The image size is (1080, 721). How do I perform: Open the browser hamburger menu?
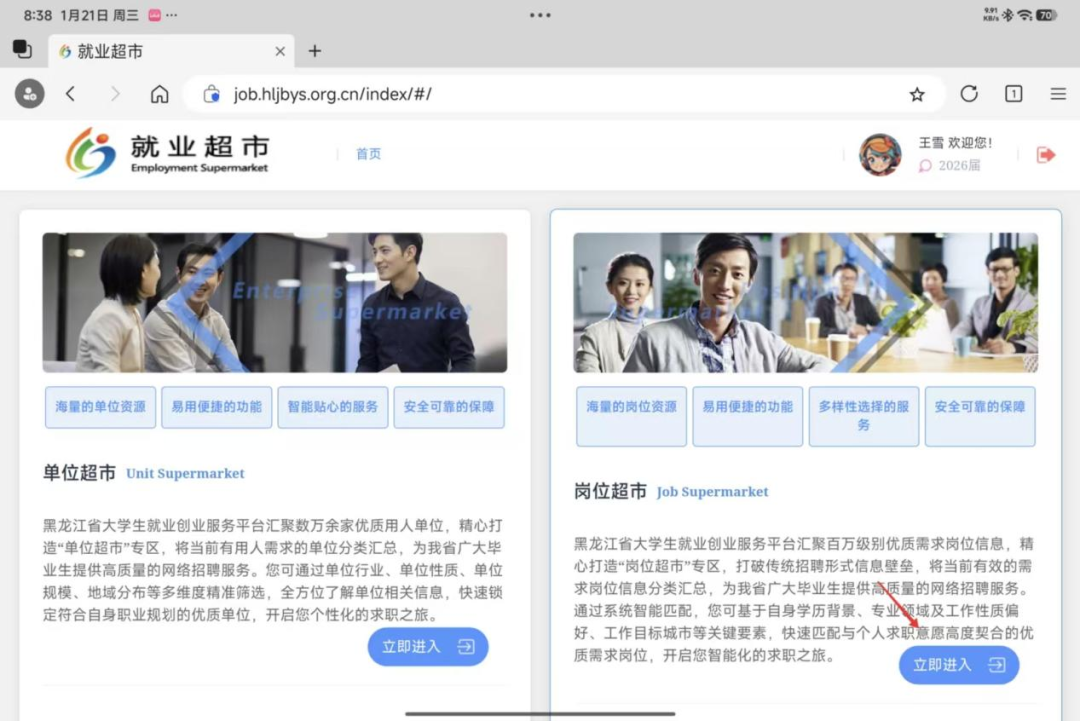(x=1057, y=94)
